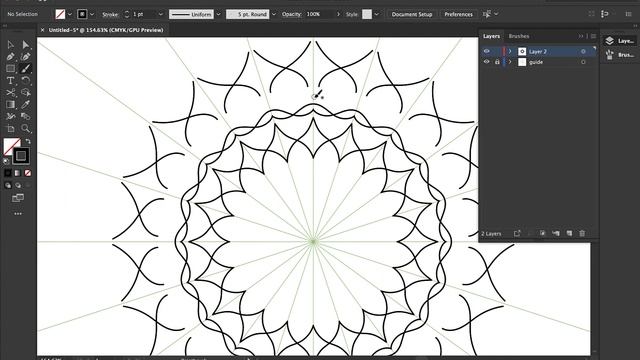Viewport: 640px width, 360px height.
Task: Click the Stroke color box in toolbar
Action: (21, 156)
